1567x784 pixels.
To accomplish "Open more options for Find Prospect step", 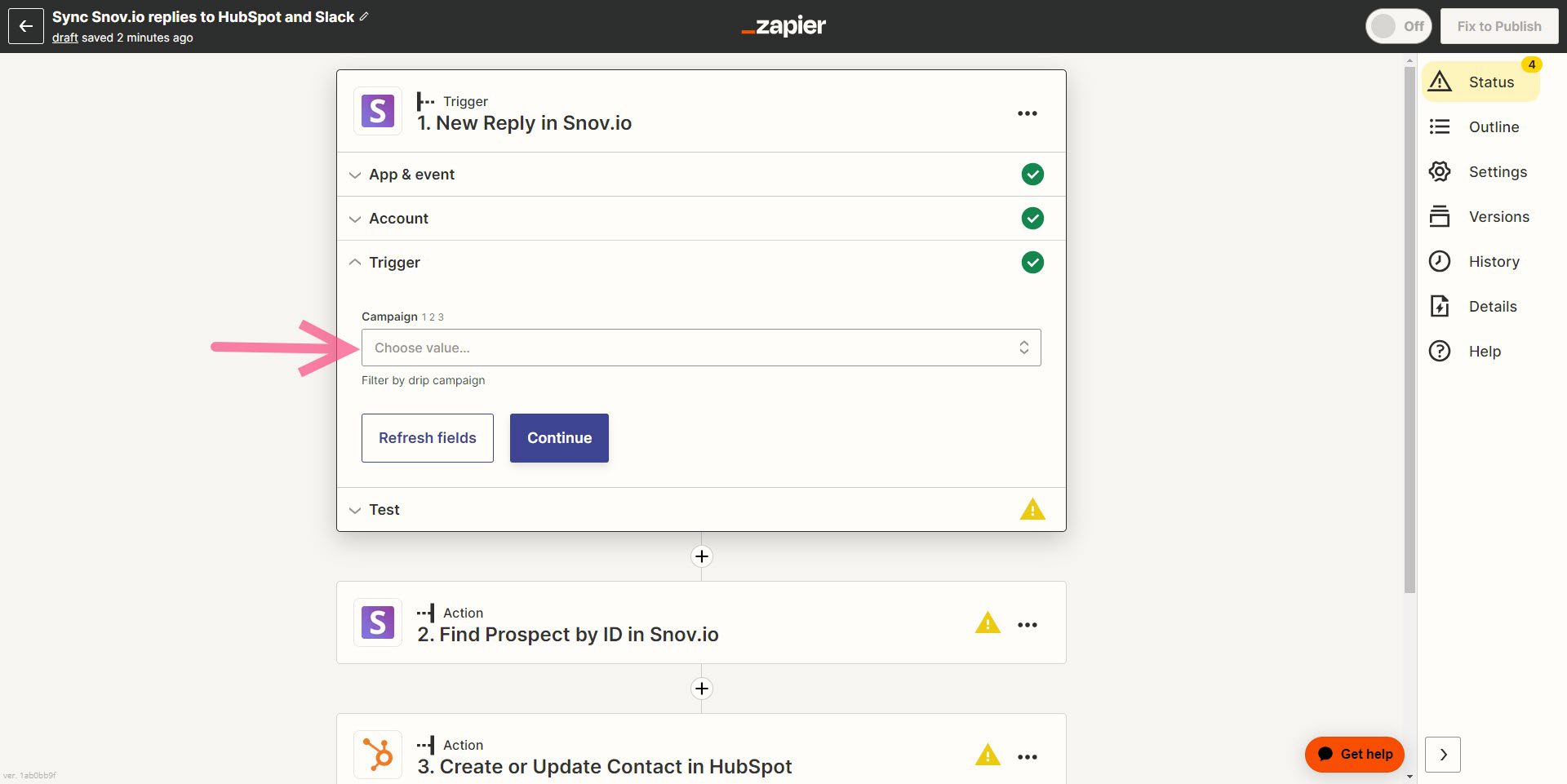I will (1028, 625).
